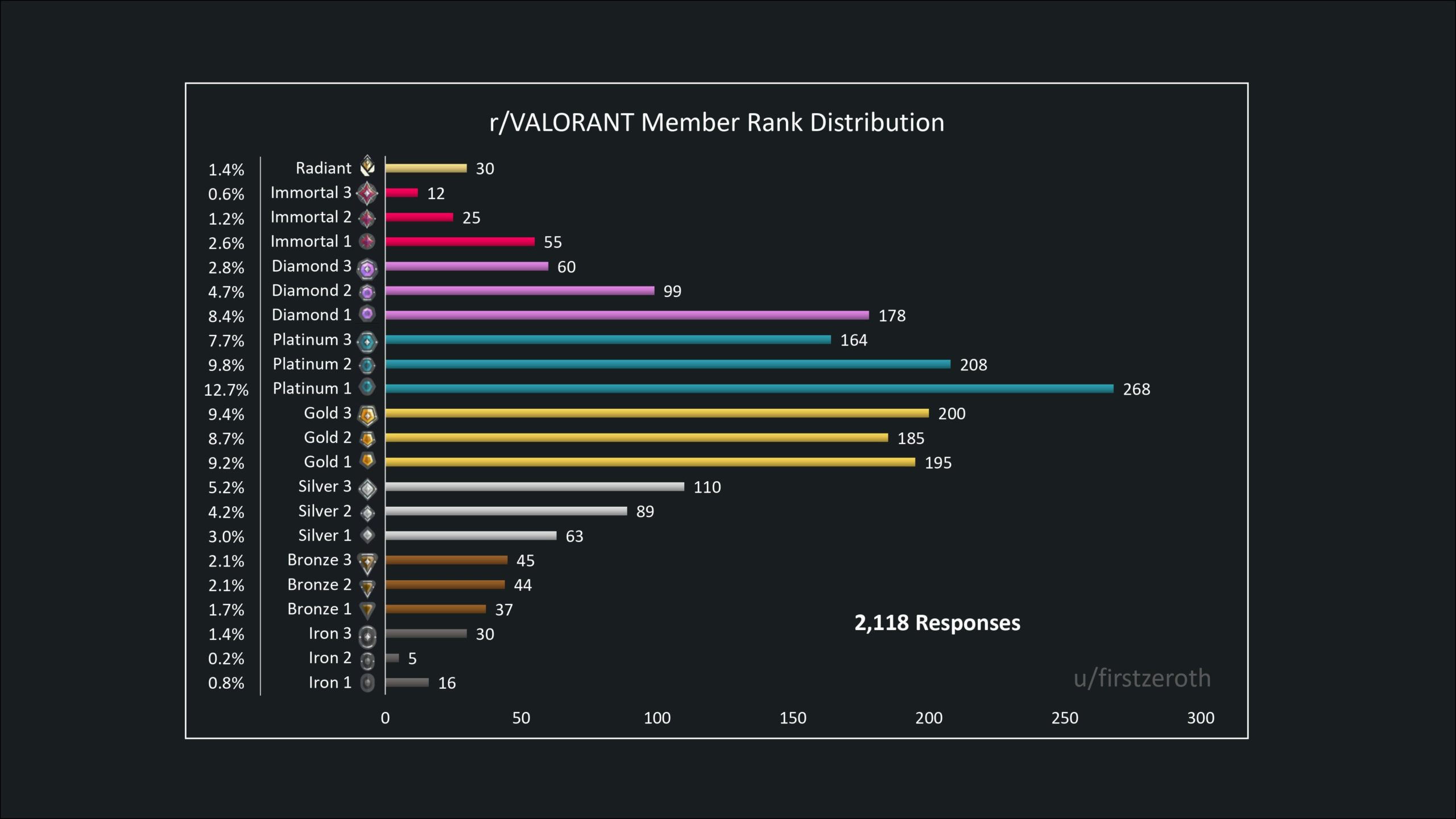Click the 'Iron 1' rank label
The width and height of the screenshot is (1456, 819).
pyautogui.click(x=330, y=682)
